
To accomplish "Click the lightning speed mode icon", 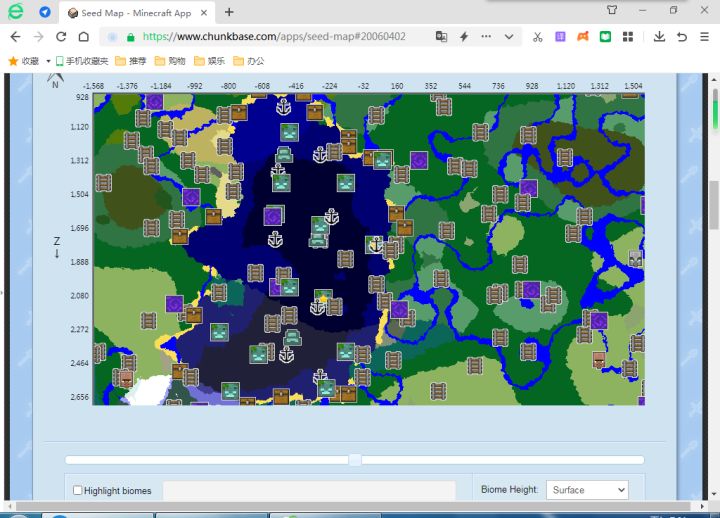I will pos(464,37).
